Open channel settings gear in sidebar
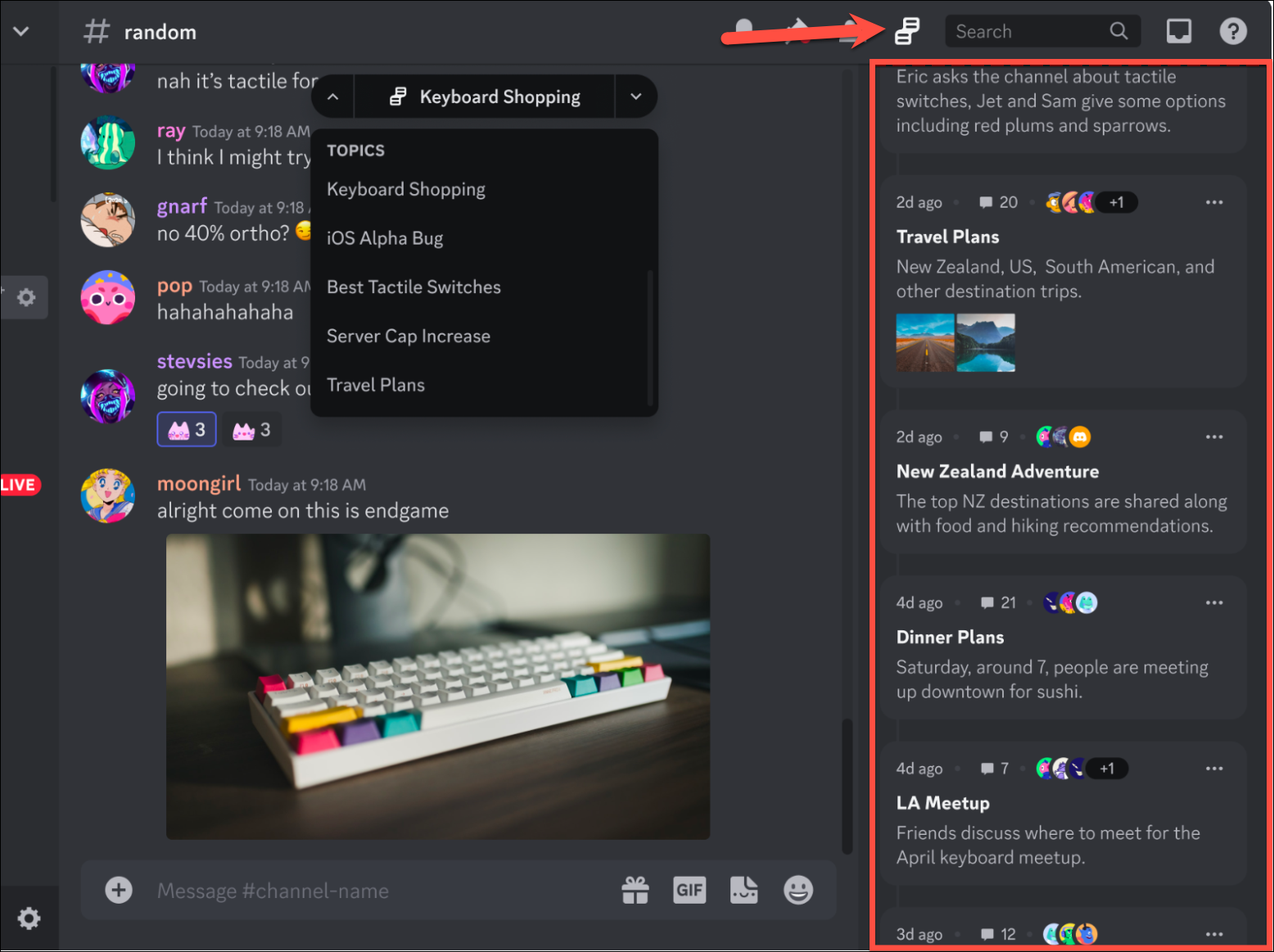The width and height of the screenshot is (1274, 952). click(x=27, y=297)
